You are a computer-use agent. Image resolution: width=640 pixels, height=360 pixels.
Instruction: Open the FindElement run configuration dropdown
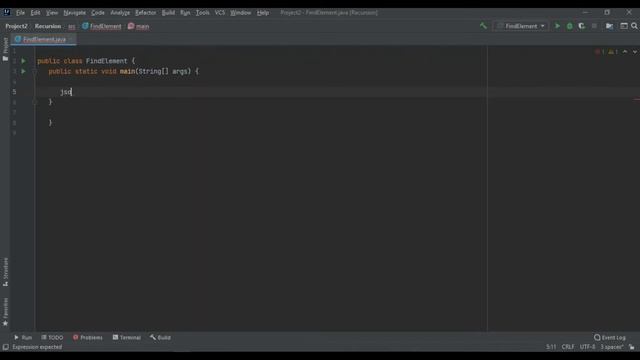[521, 26]
